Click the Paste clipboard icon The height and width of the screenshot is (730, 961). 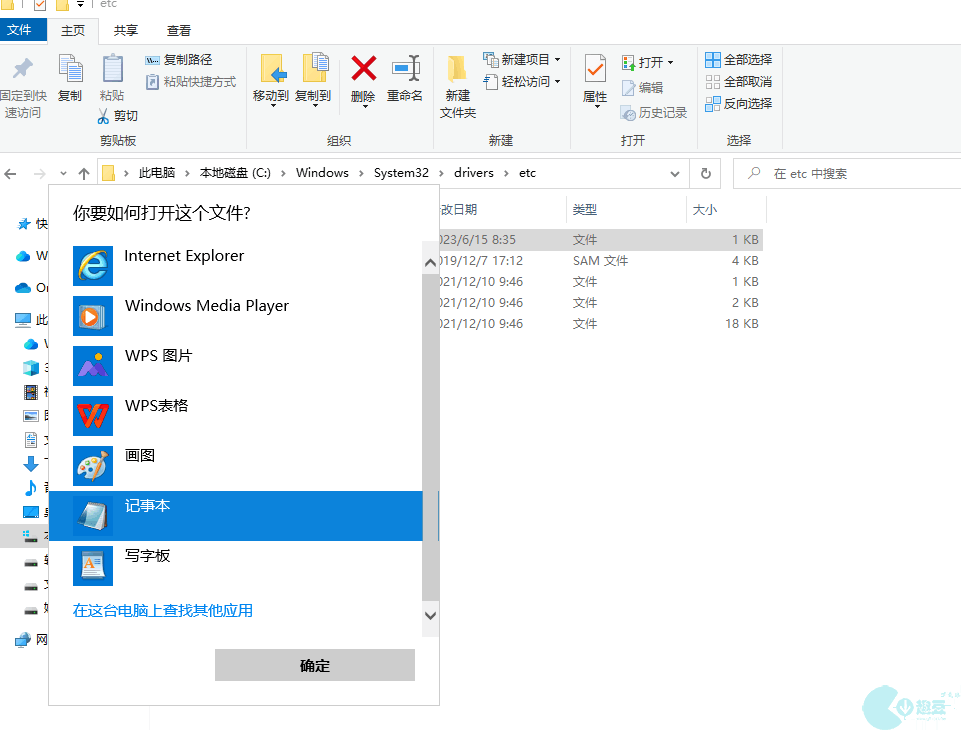coord(112,70)
